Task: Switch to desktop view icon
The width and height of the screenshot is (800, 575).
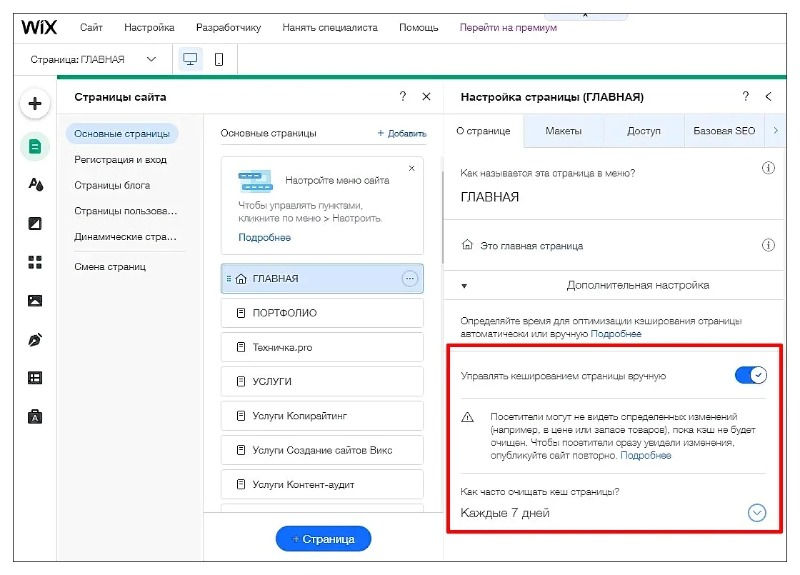Action: click(x=189, y=59)
